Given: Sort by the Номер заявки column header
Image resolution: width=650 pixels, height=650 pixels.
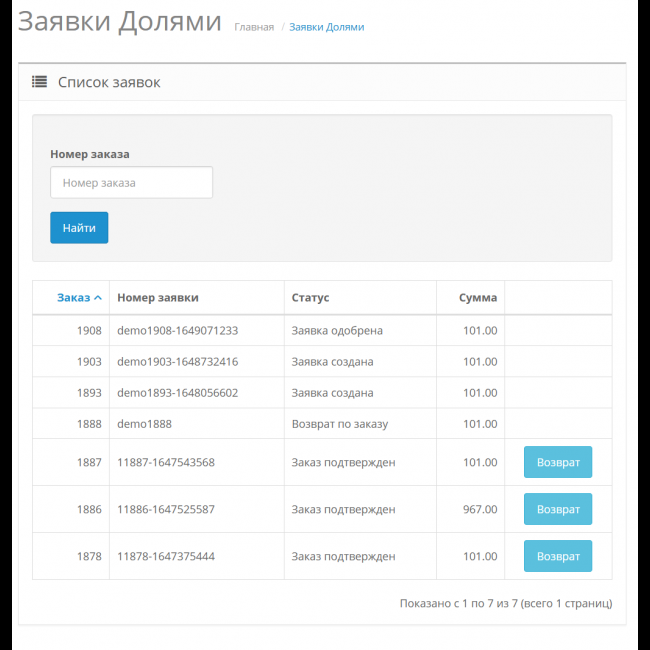Looking at the screenshot, I should point(158,298).
